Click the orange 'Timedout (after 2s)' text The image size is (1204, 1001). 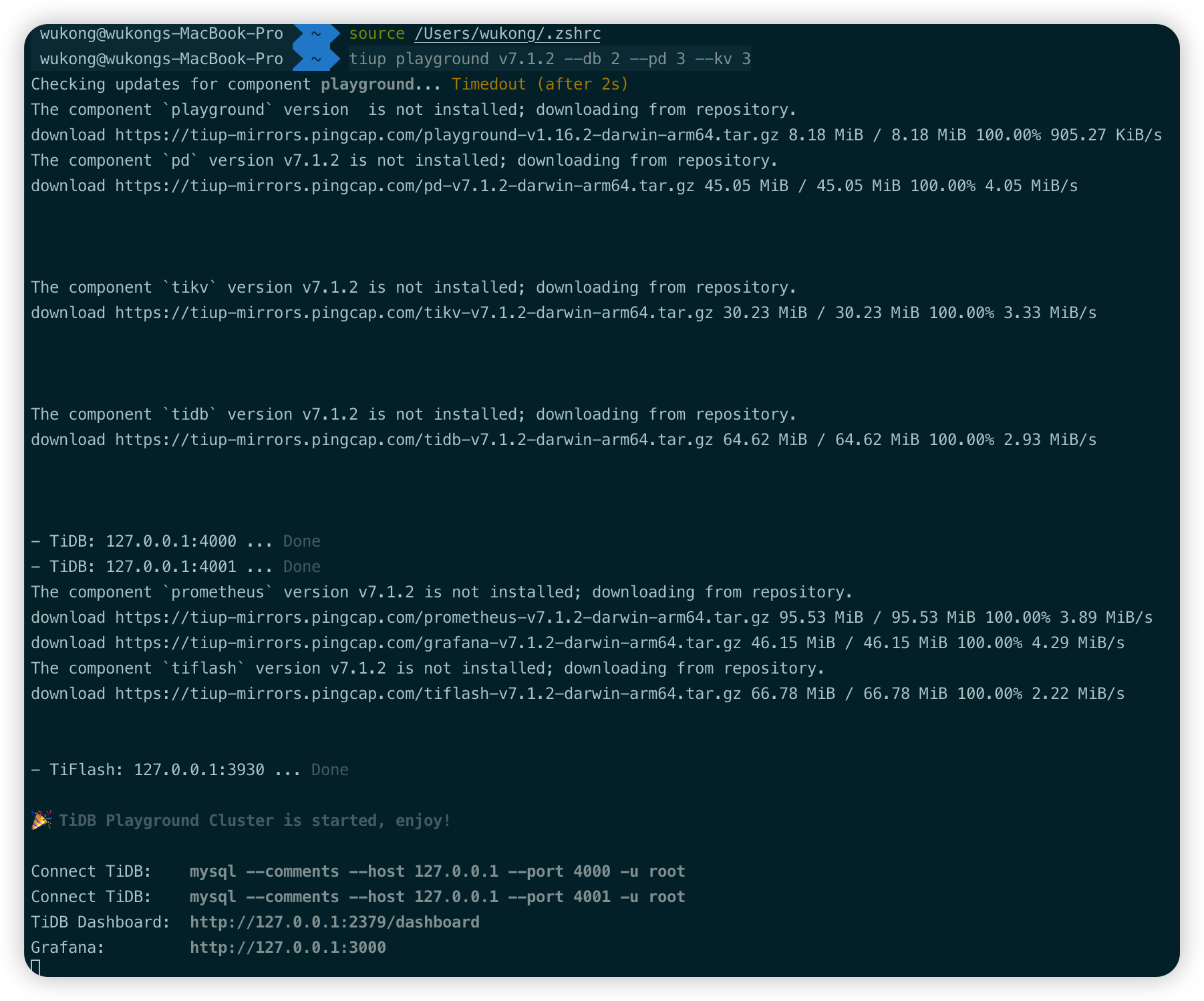(540, 84)
